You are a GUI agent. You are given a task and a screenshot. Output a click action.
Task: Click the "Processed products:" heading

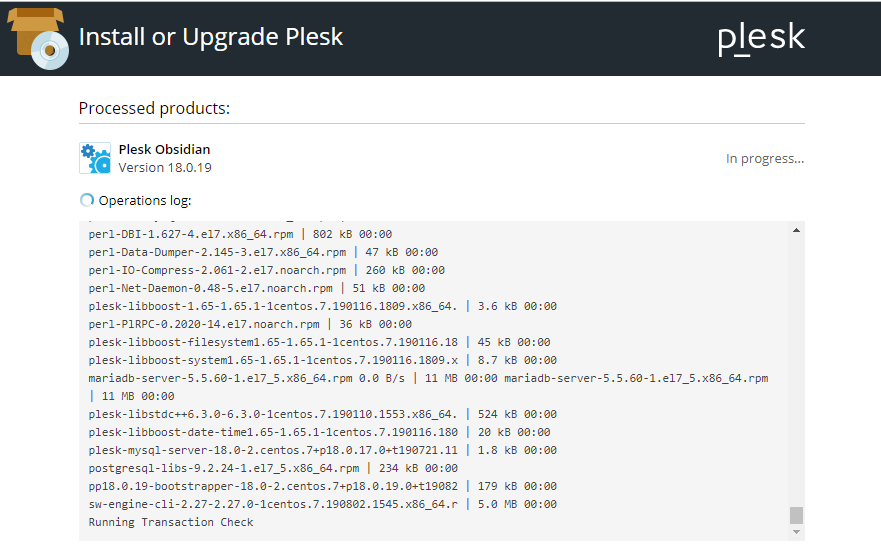point(154,108)
